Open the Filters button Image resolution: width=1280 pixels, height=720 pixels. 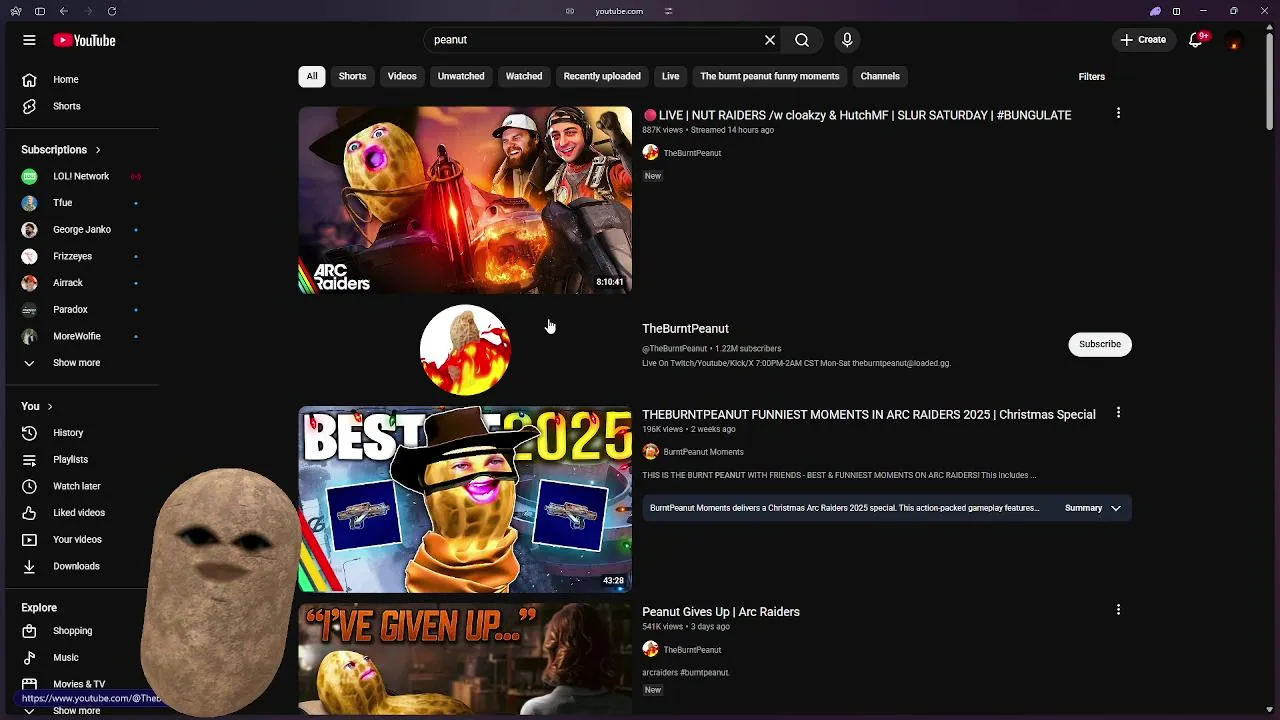tap(1092, 77)
